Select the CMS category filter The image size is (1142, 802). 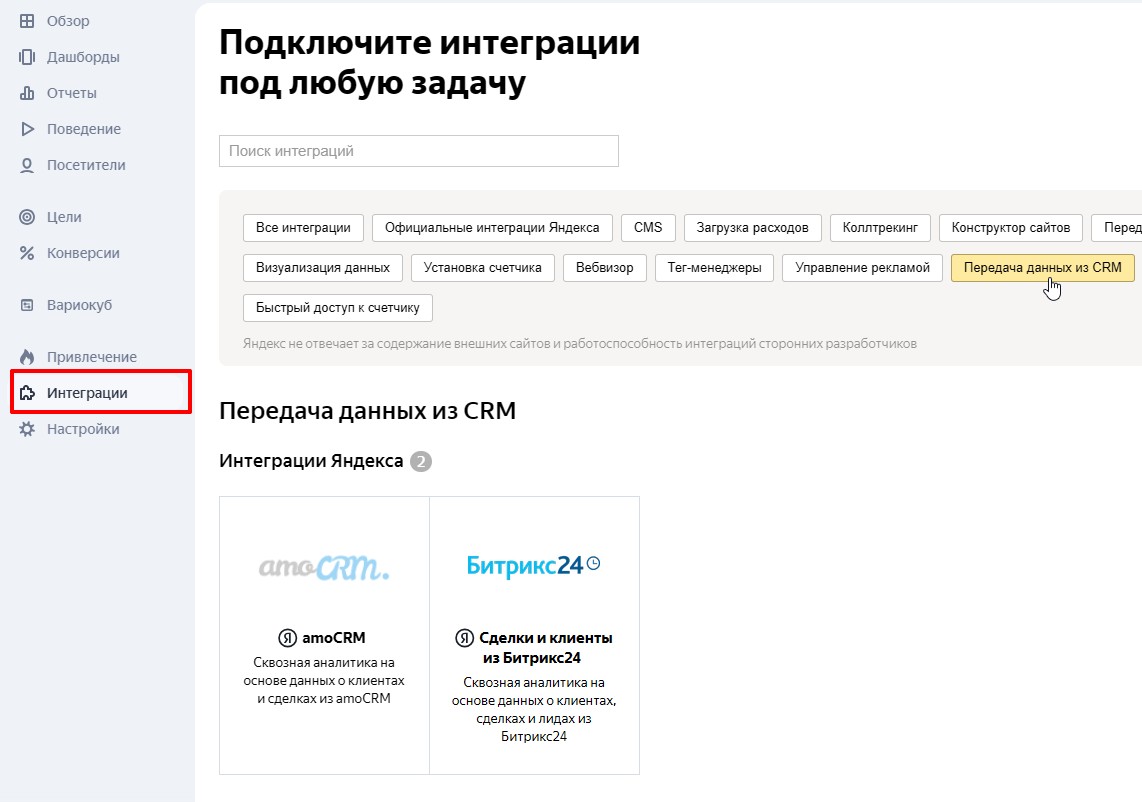click(x=648, y=228)
